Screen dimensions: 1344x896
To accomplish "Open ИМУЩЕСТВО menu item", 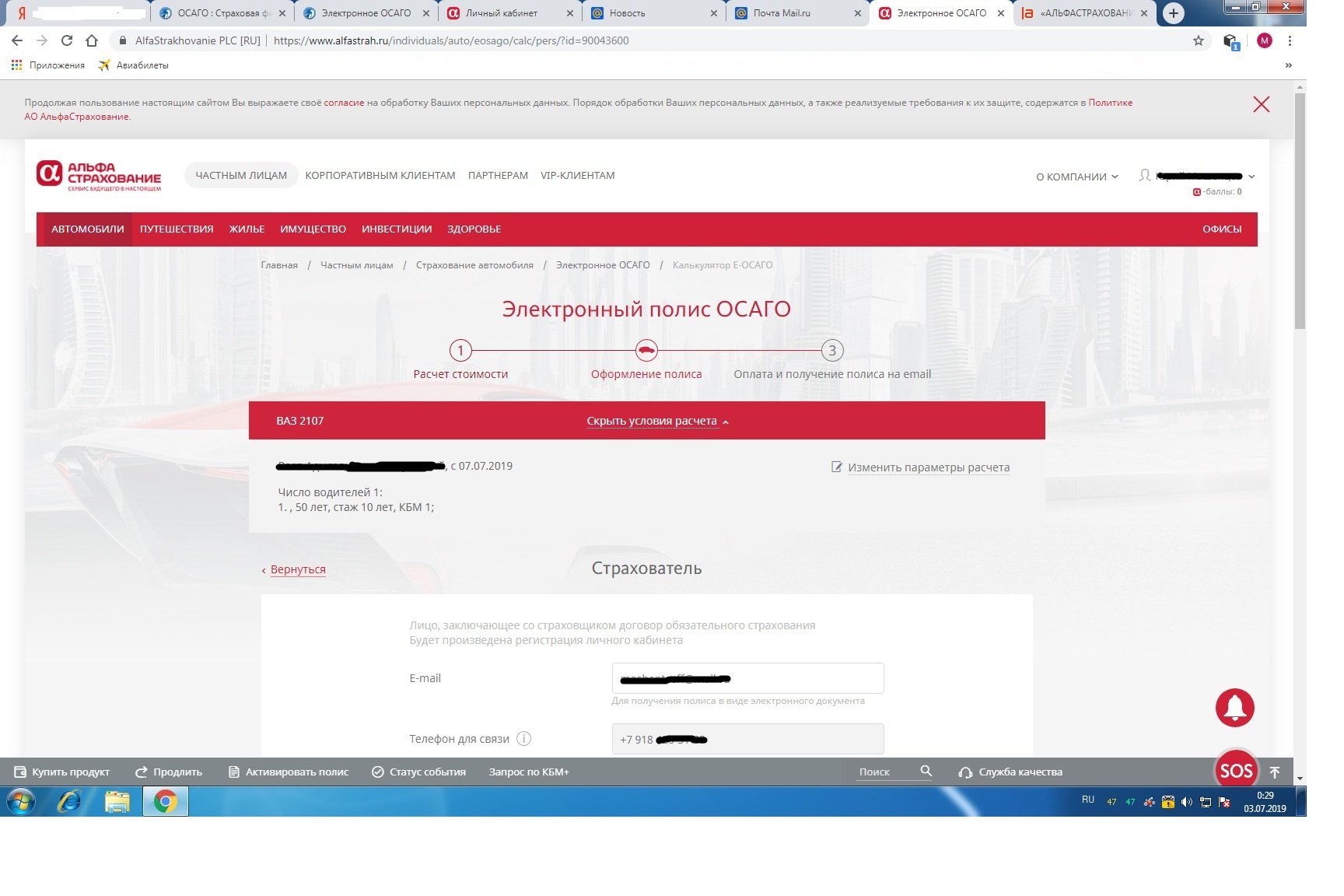I will (313, 229).
